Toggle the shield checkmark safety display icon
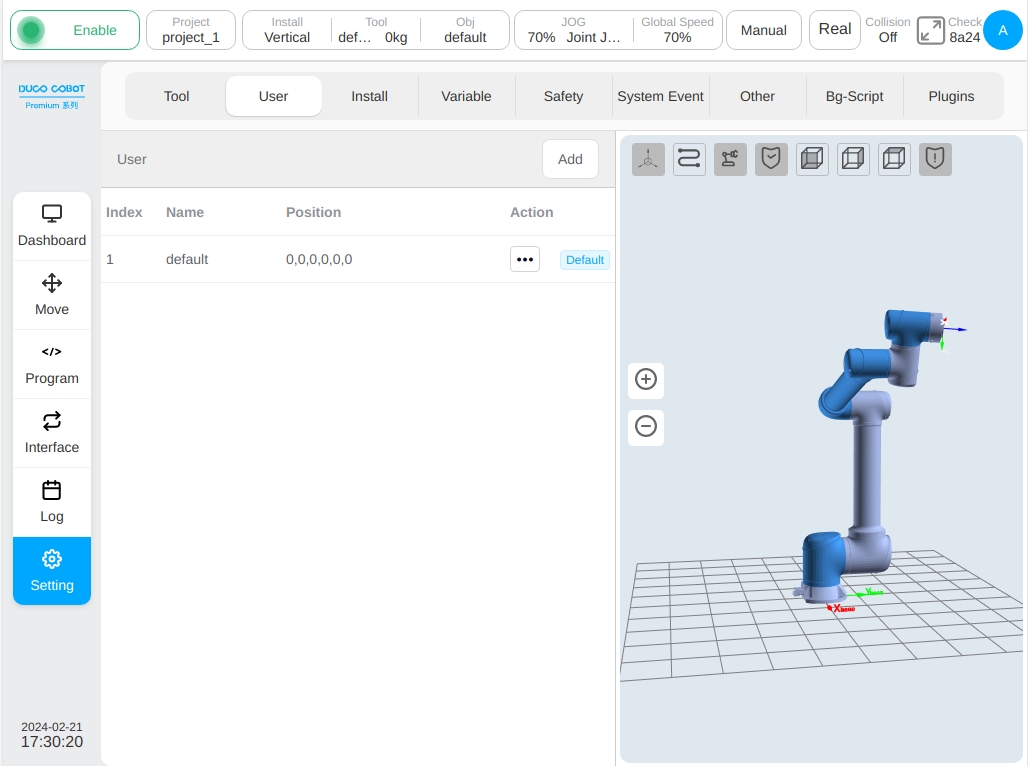The height and width of the screenshot is (766, 1028). pyautogui.click(x=771, y=159)
